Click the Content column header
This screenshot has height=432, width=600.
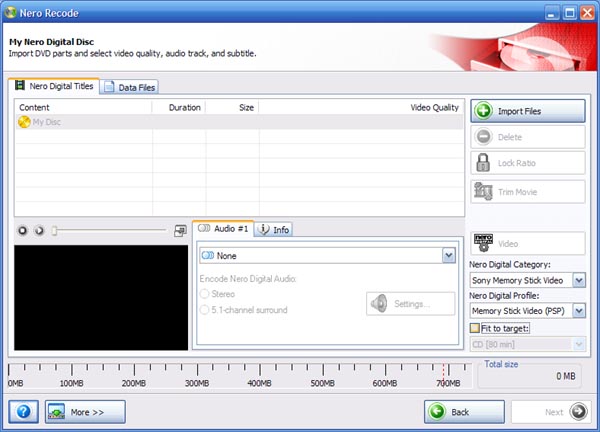point(84,108)
